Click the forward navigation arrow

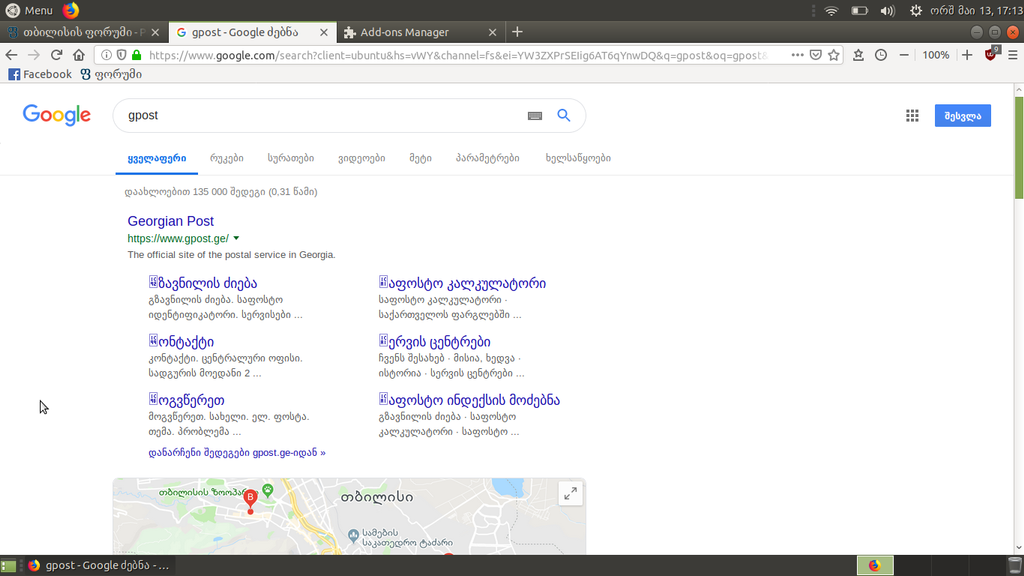point(33,56)
